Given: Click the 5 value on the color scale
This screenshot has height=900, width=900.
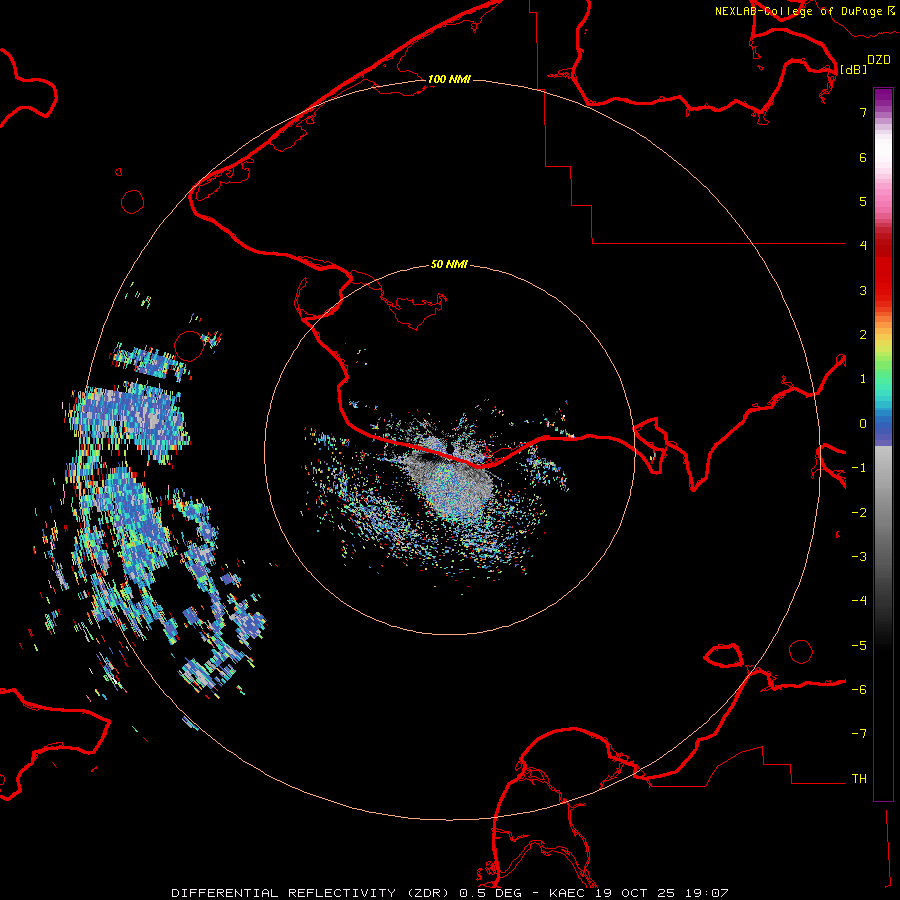Looking at the screenshot, I should click(x=863, y=201).
